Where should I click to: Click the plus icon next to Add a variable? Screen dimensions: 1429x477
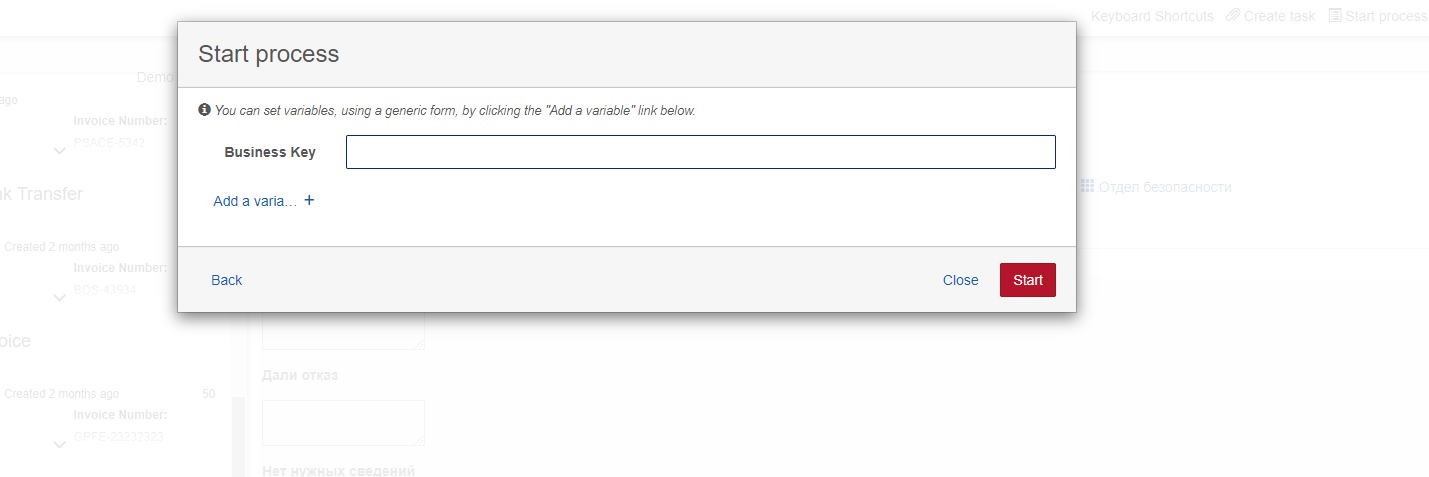[x=309, y=200]
